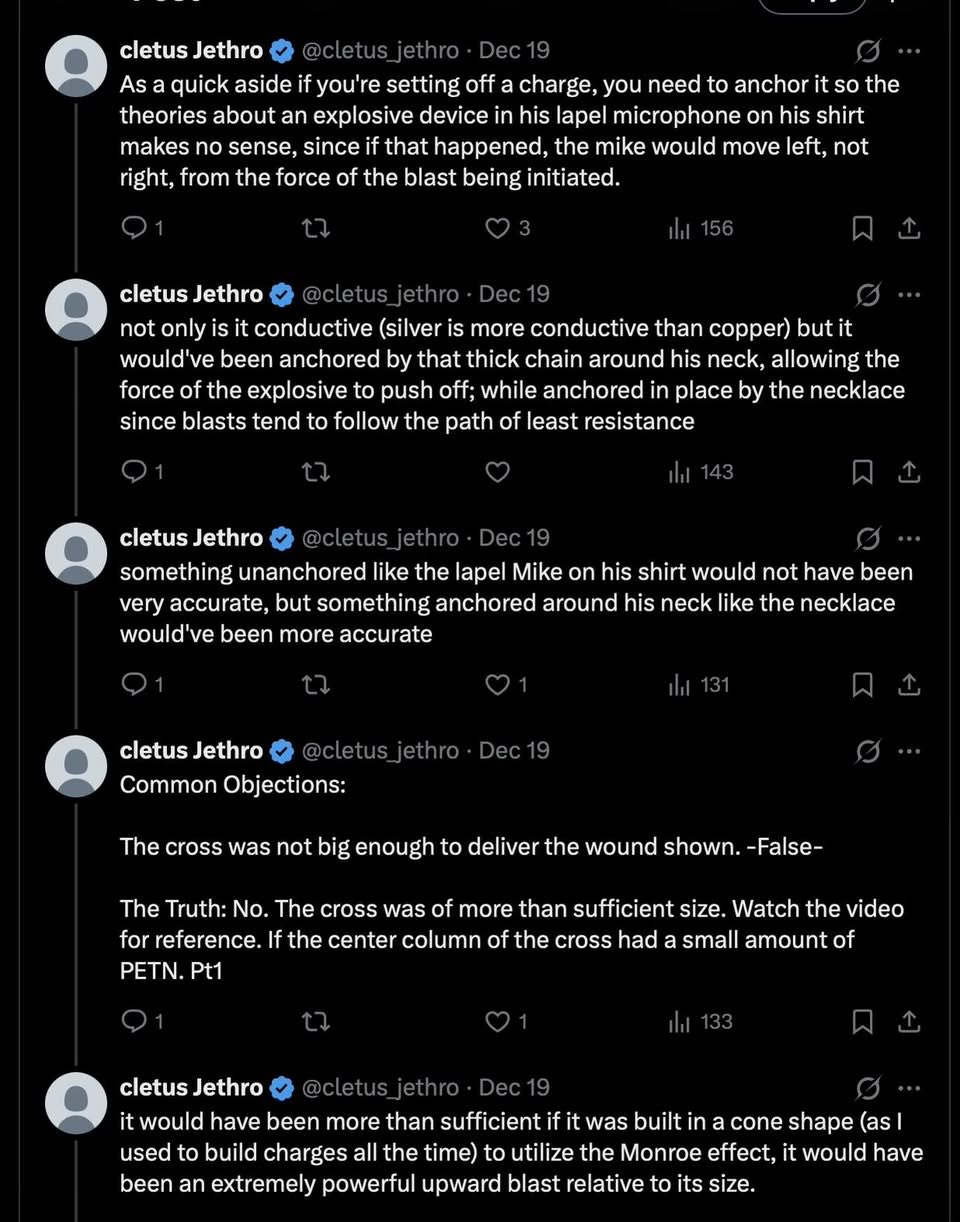Image resolution: width=960 pixels, height=1222 pixels.
Task: Bookmark the "Common Objections" tweet
Action: coord(862,1022)
